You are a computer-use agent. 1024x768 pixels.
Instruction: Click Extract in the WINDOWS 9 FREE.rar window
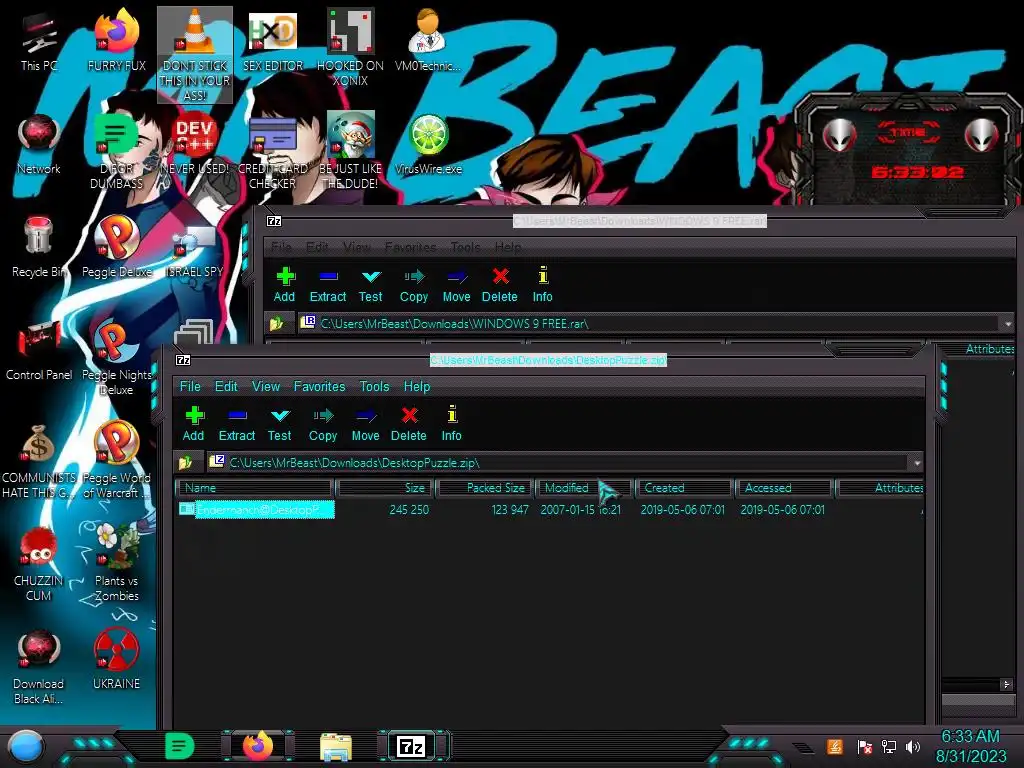tap(328, 285)
